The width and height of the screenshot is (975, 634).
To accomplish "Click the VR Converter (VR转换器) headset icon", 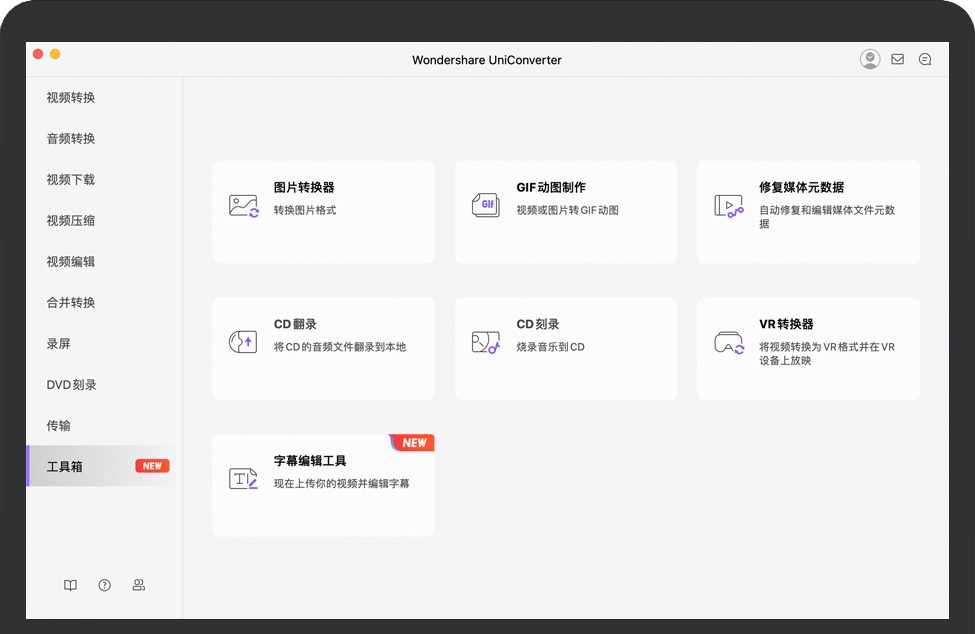I will click(x=728, y=342).
